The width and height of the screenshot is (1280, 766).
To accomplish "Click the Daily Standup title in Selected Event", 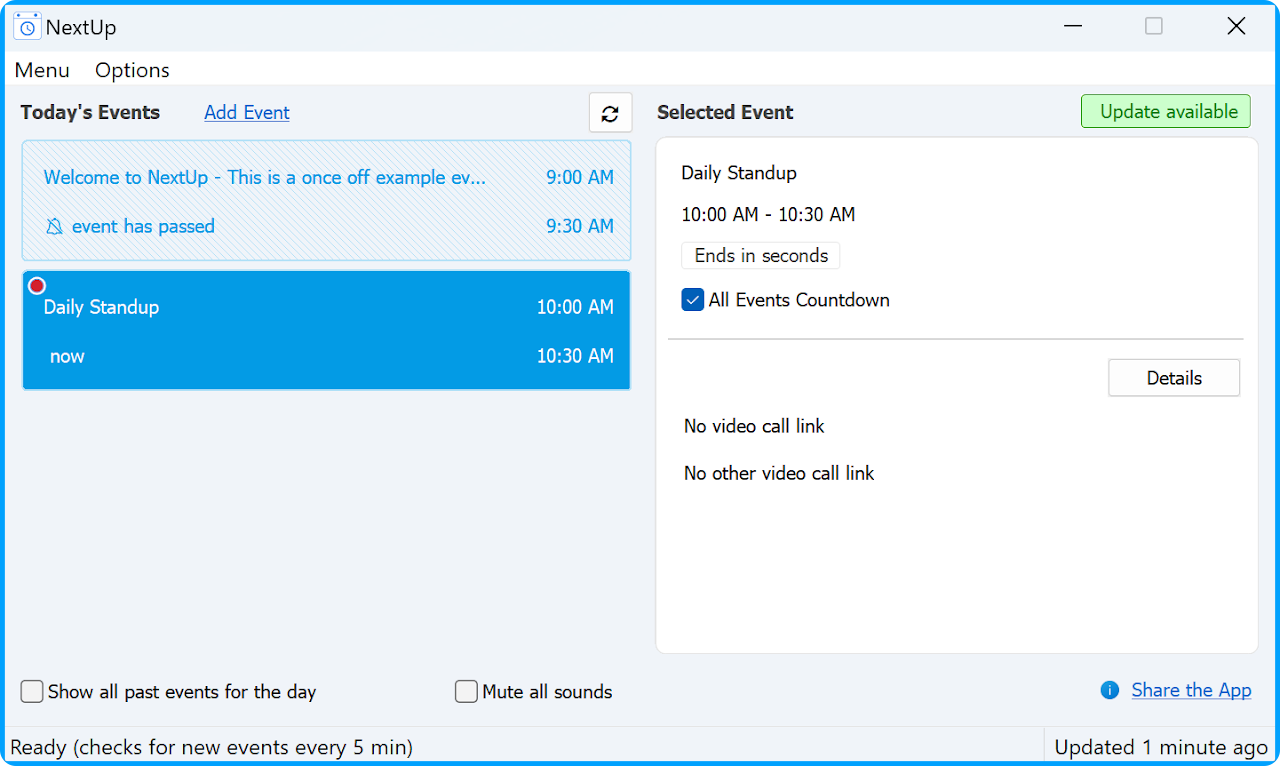I will click(739, 173).
